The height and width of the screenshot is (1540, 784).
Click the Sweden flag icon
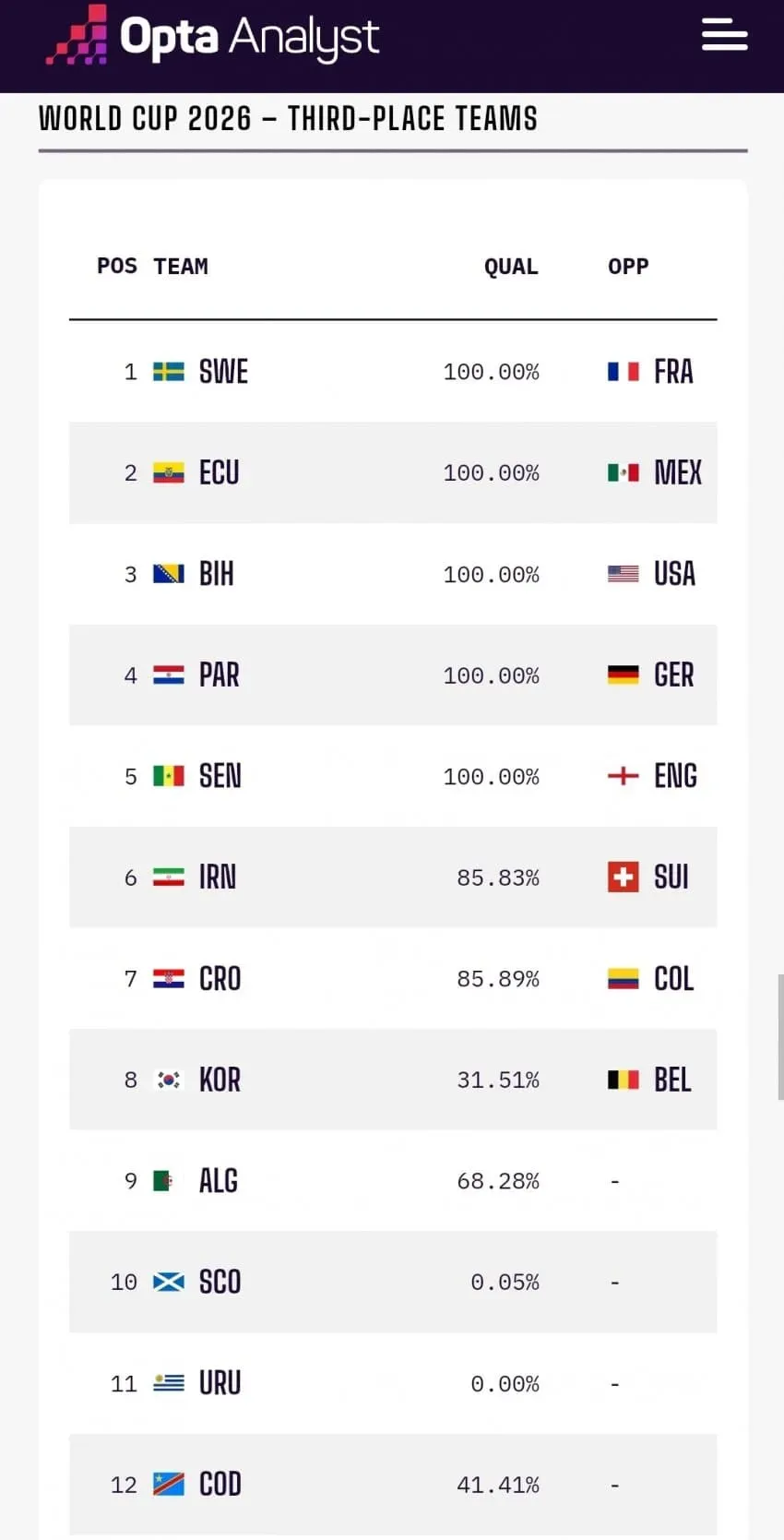(x=168, y=372)
